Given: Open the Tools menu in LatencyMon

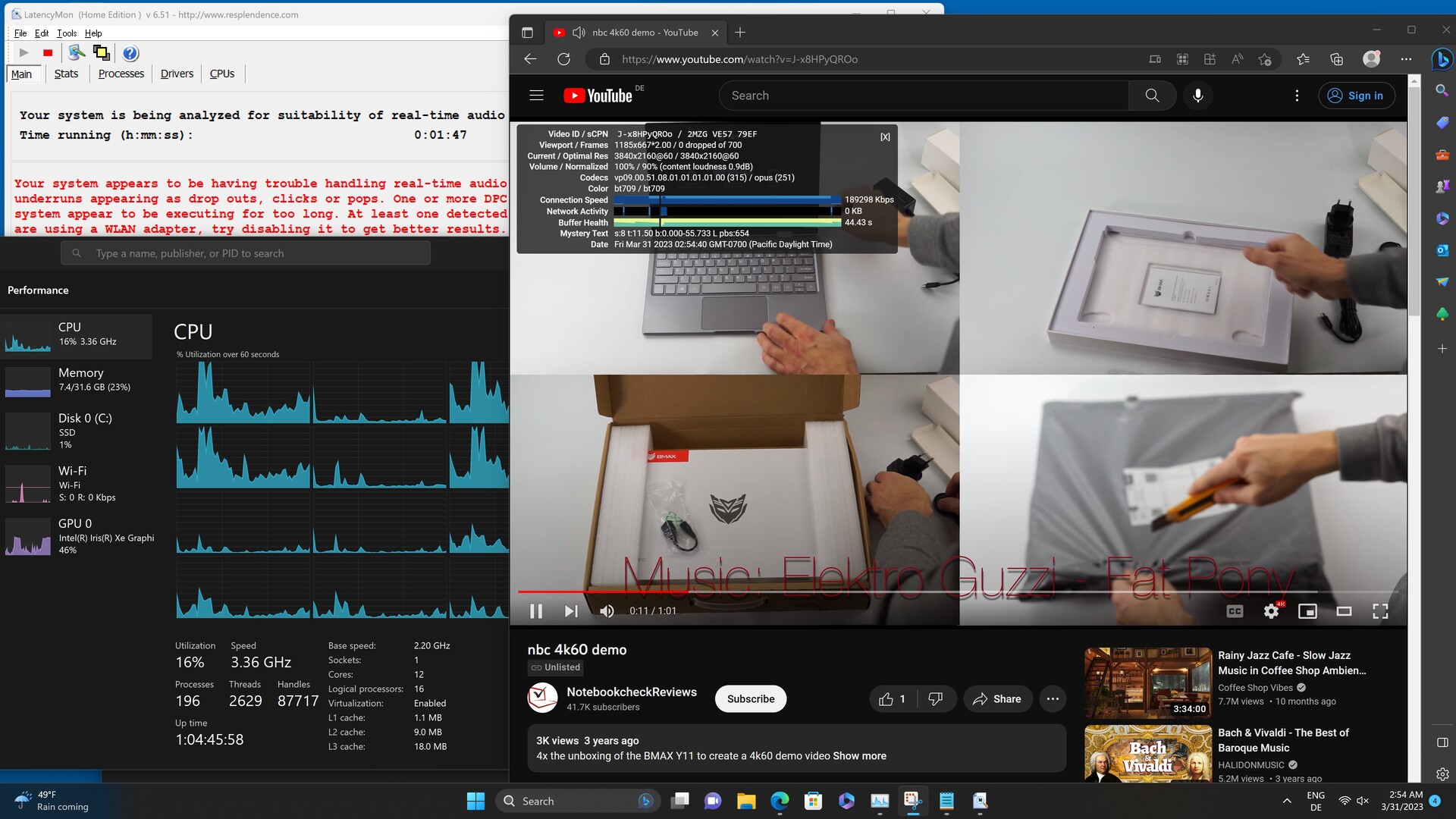Looking at the screenshot, I should point(67,33).
